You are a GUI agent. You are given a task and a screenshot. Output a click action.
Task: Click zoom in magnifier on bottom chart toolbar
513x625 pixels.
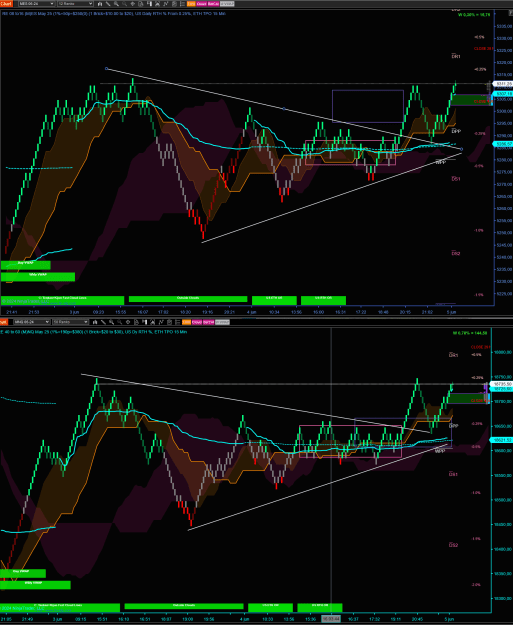tap(112, 322)
